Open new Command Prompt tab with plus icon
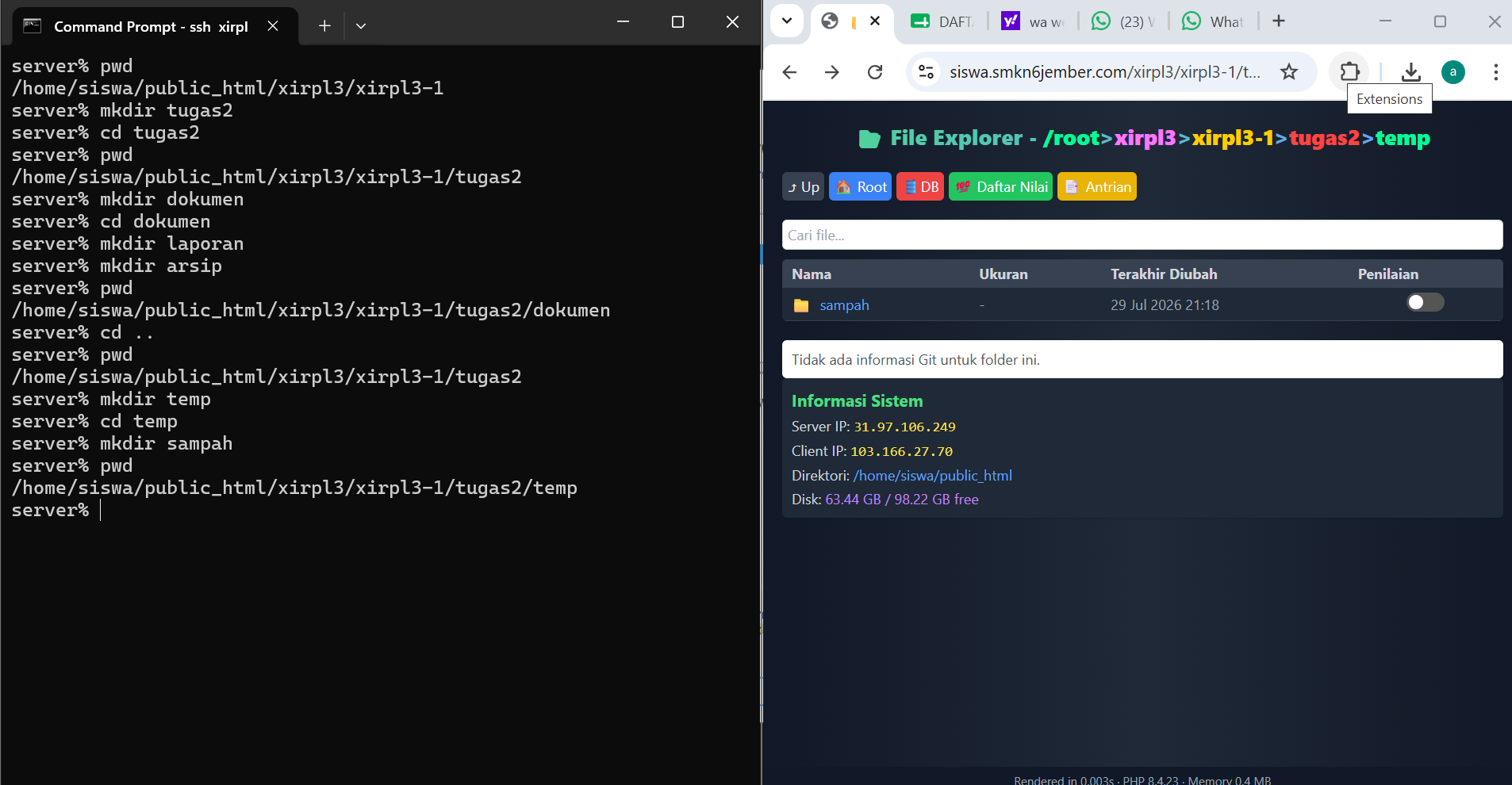The height and width of the screenshot is (785, 1512). (324, 26)
